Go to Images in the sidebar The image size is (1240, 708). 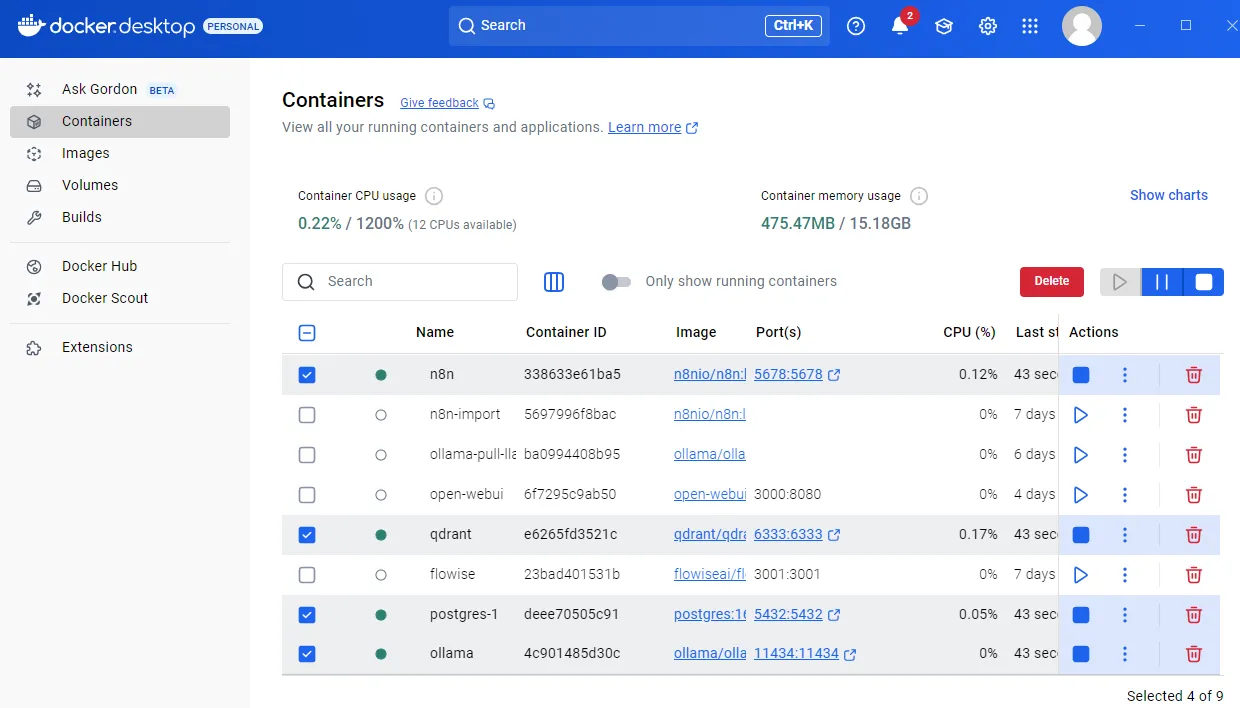click(86, 153)
